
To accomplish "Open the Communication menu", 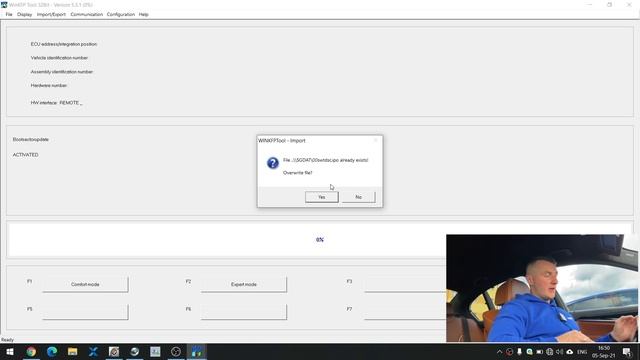I will pos(87,14).
